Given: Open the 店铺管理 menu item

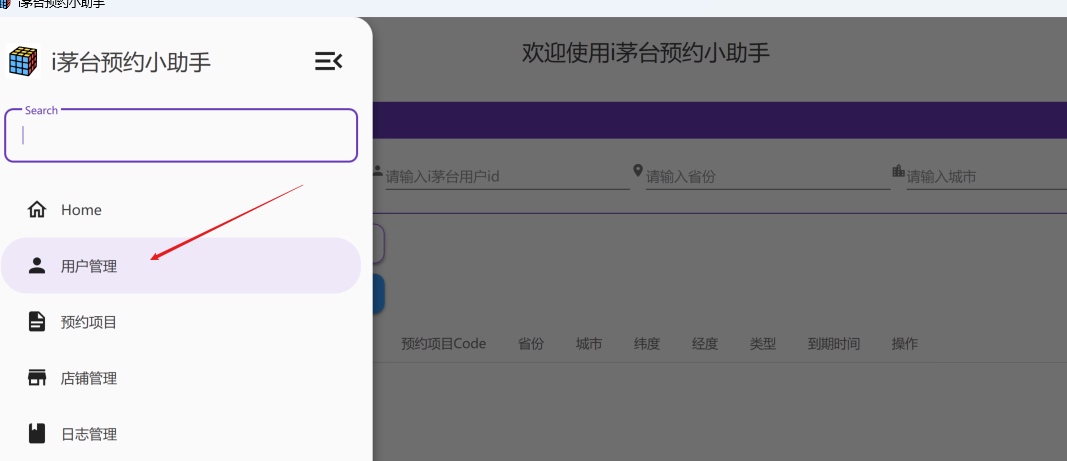Looking at the screenshot, I should click(x=180, y=378).
